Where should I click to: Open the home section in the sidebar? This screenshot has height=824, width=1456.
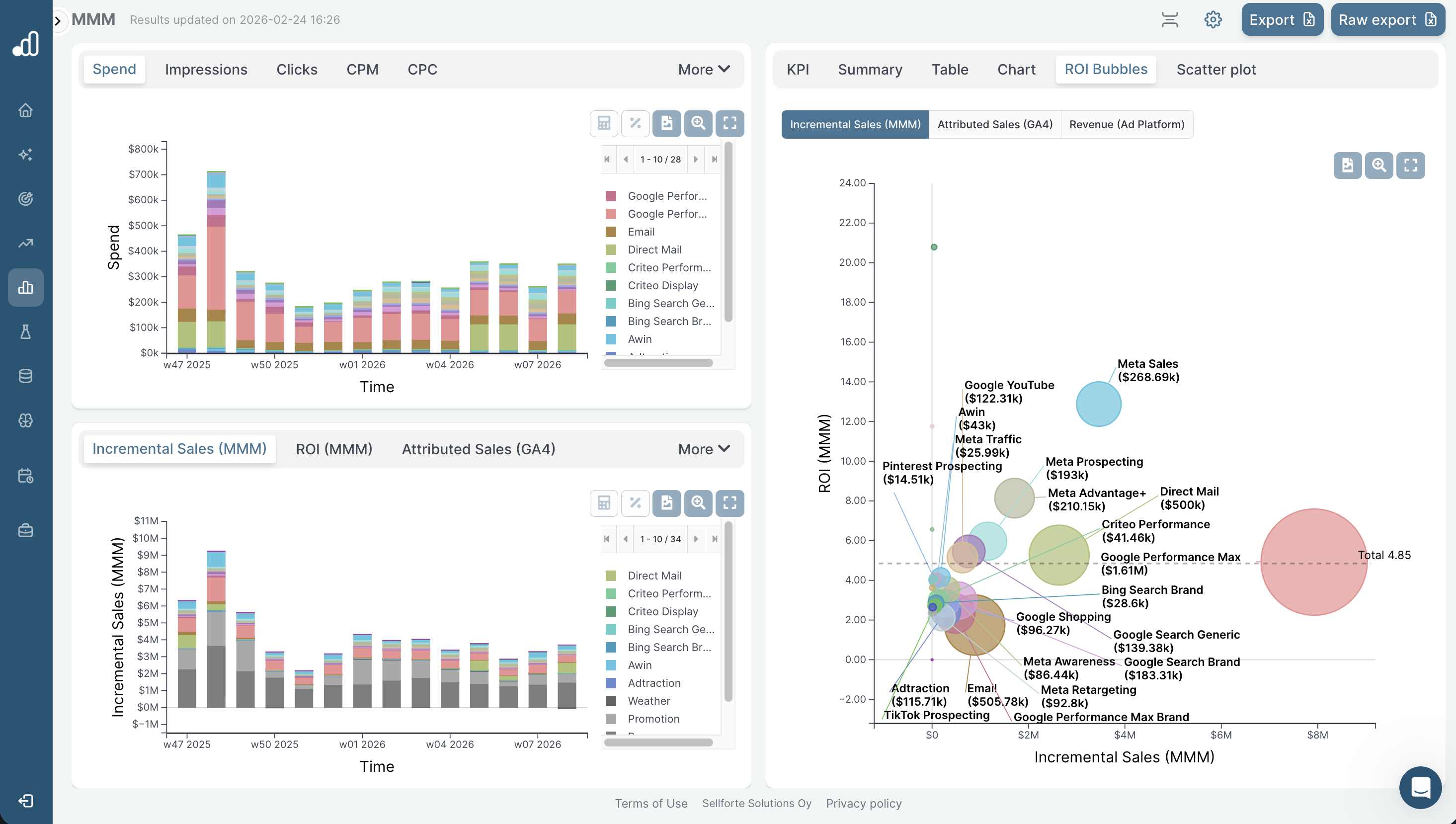click(25, 110)
